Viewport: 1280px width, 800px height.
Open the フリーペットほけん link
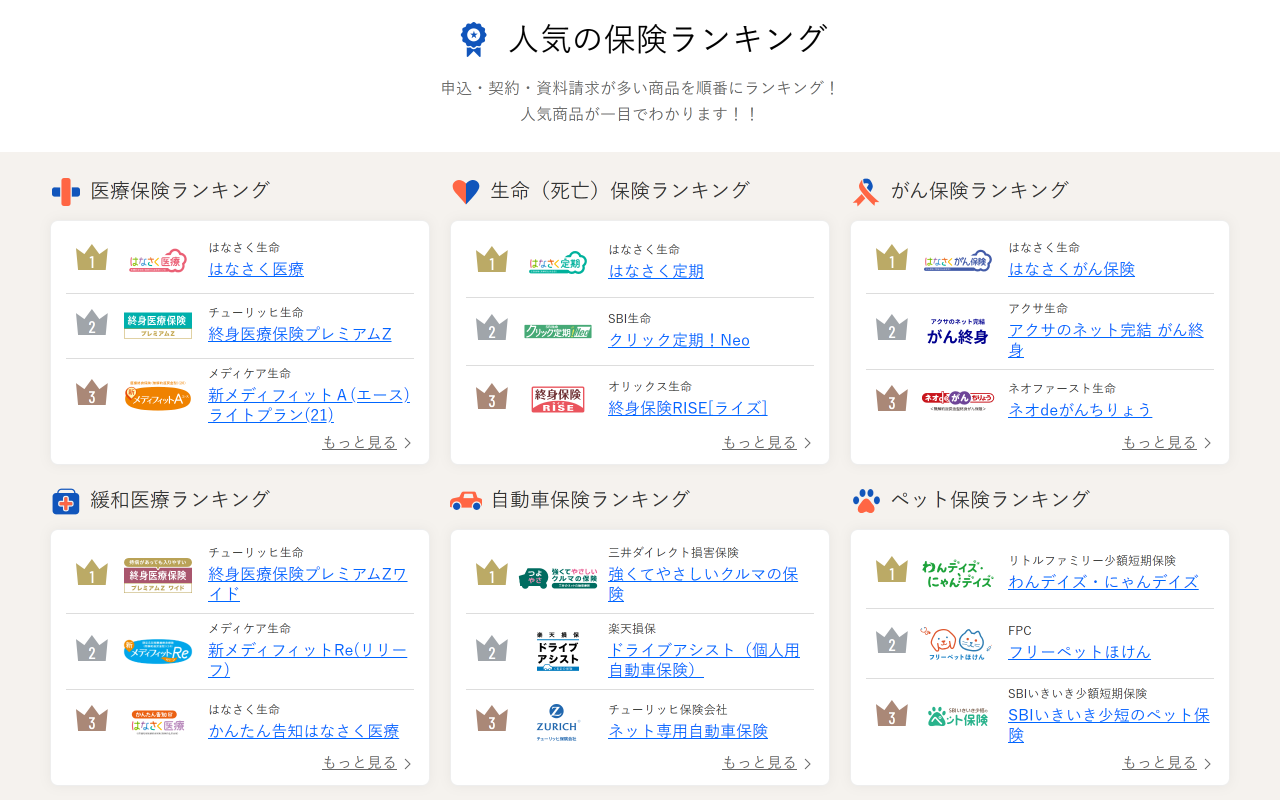coord(1079,652)
